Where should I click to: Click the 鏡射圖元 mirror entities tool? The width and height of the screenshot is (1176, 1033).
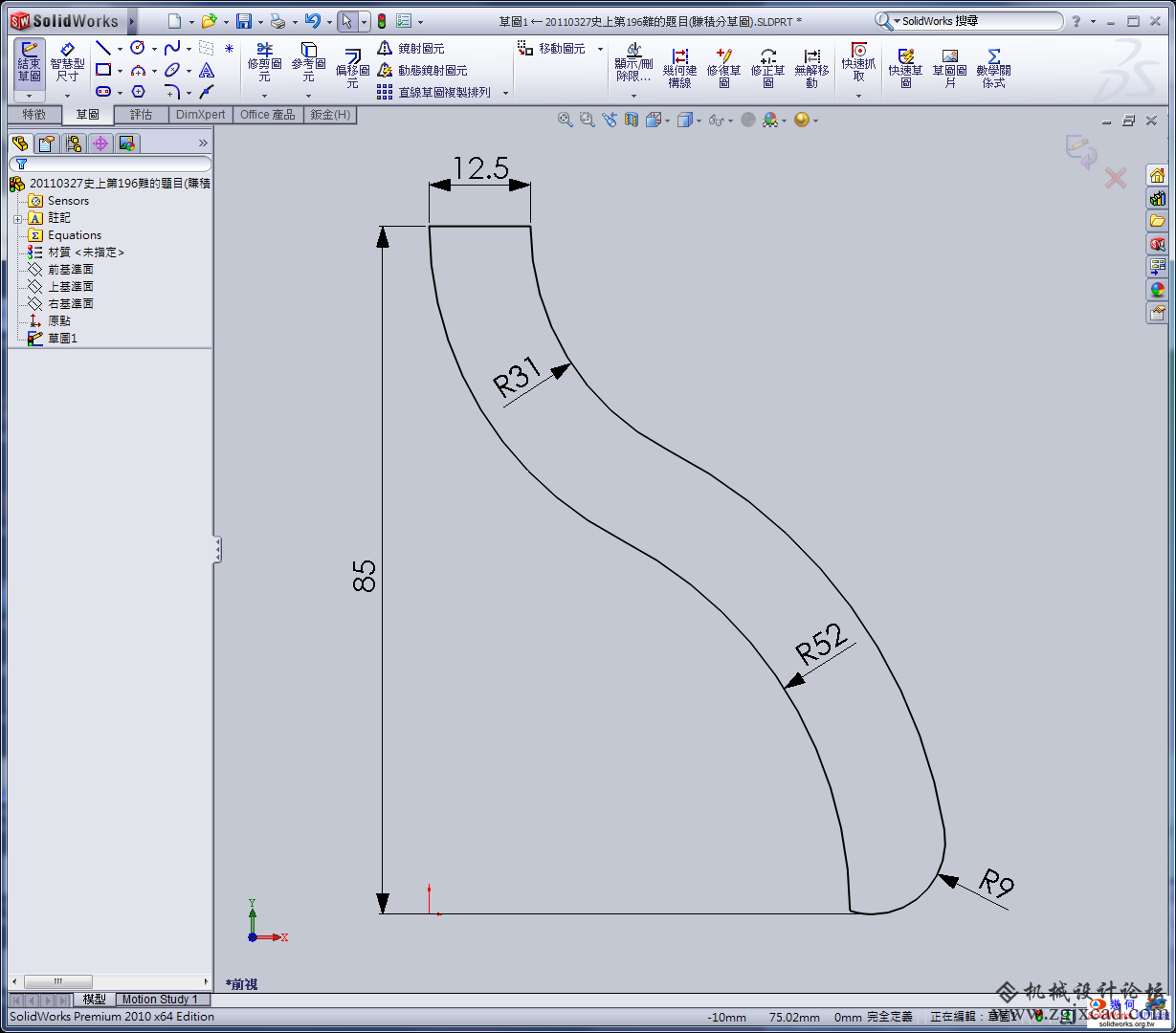click(x=410, y=48)
